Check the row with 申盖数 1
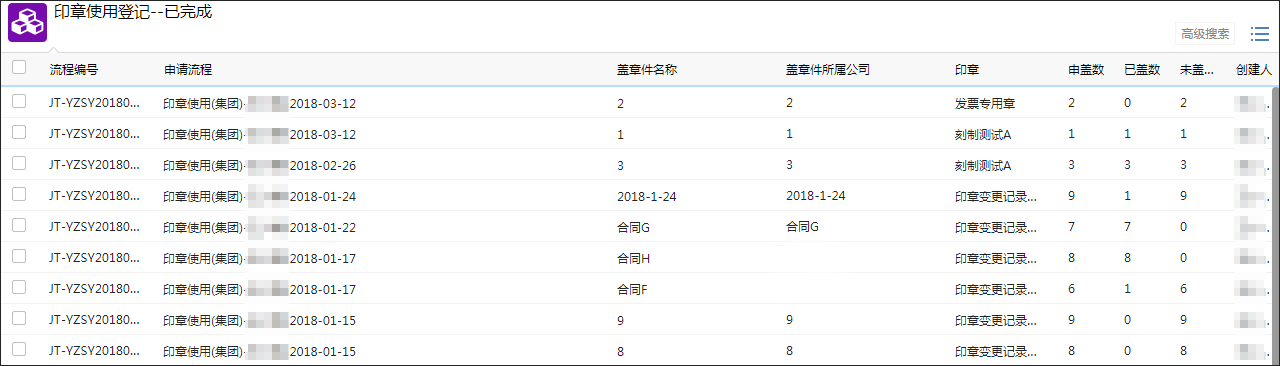This screenshot has width=1280, height=366. click(19, 133)
